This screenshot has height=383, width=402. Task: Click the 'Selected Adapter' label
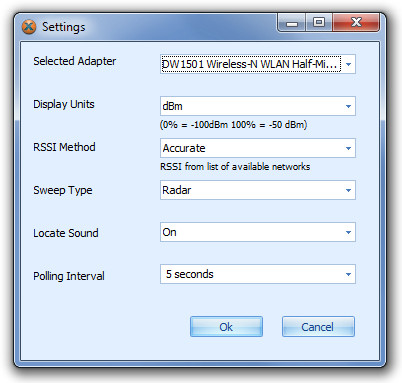point(75,61)
